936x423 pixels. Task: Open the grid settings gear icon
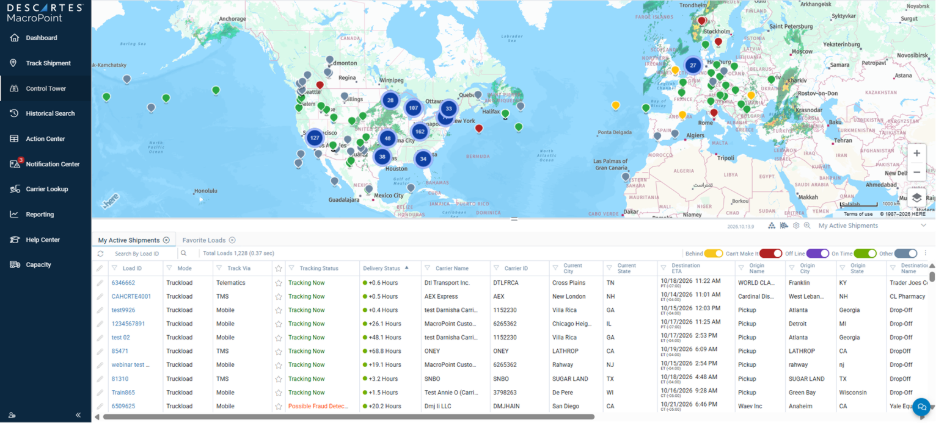(796, 226)
